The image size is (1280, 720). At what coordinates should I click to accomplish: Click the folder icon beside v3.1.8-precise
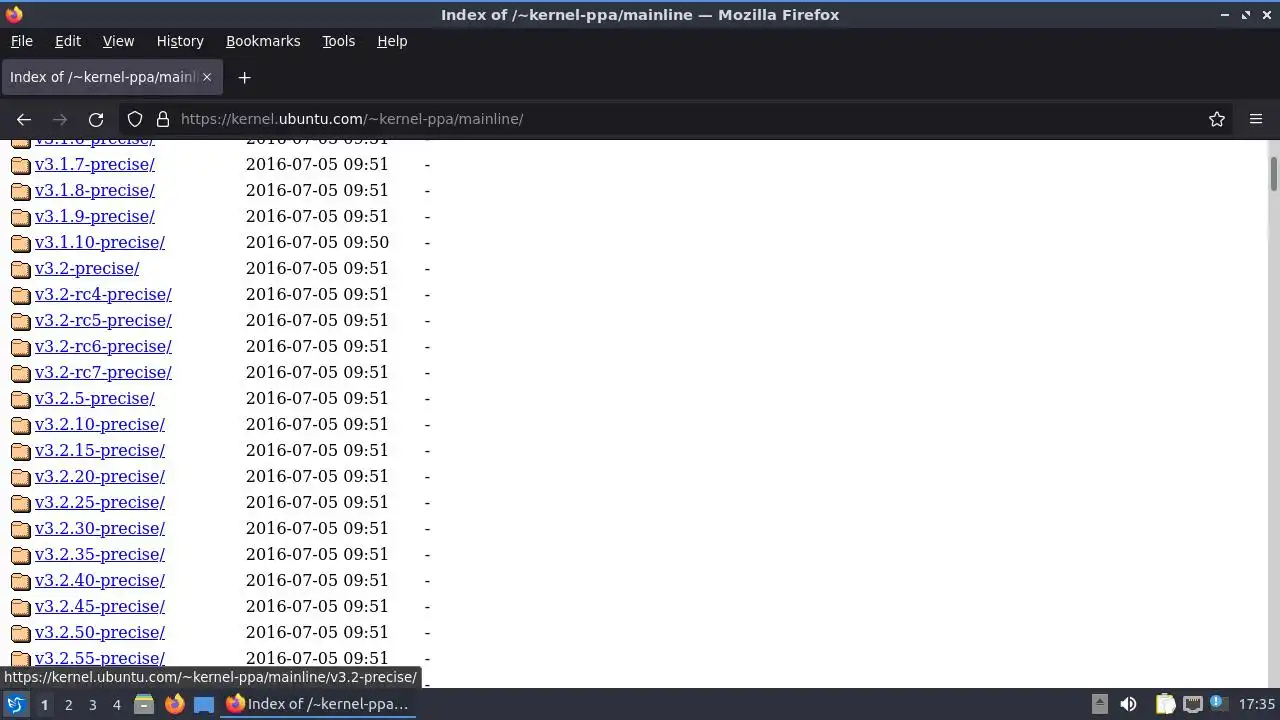click(x=20, y=191)
